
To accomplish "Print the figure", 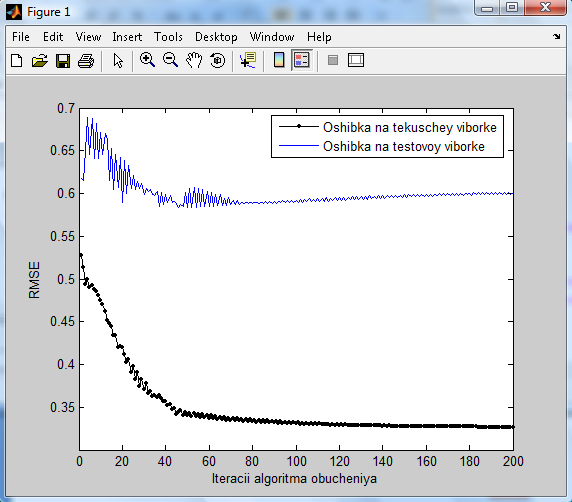I will pyautogui.click(x=86, y=61).
